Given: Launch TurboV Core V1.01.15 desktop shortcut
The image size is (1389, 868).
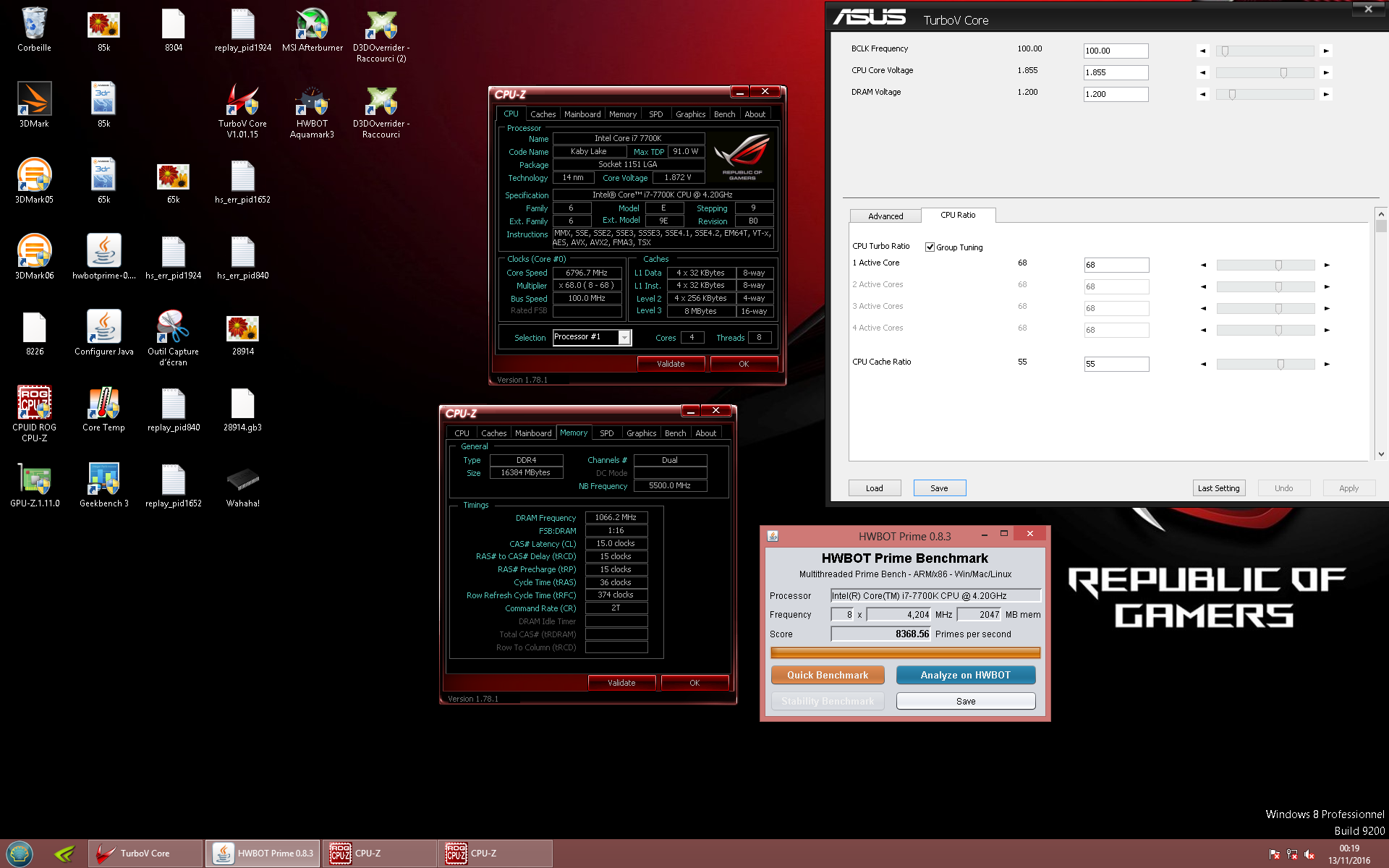Looking at the screenshot, I should [242, 110].
